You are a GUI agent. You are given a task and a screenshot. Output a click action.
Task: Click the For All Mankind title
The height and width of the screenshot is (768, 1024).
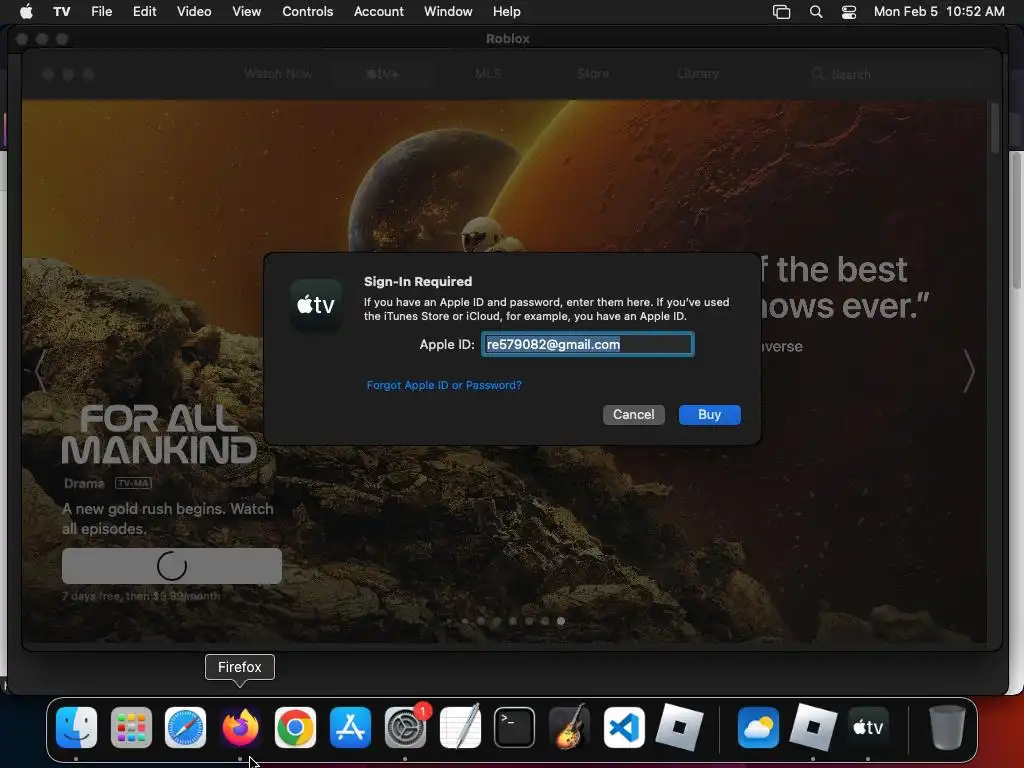159,434
